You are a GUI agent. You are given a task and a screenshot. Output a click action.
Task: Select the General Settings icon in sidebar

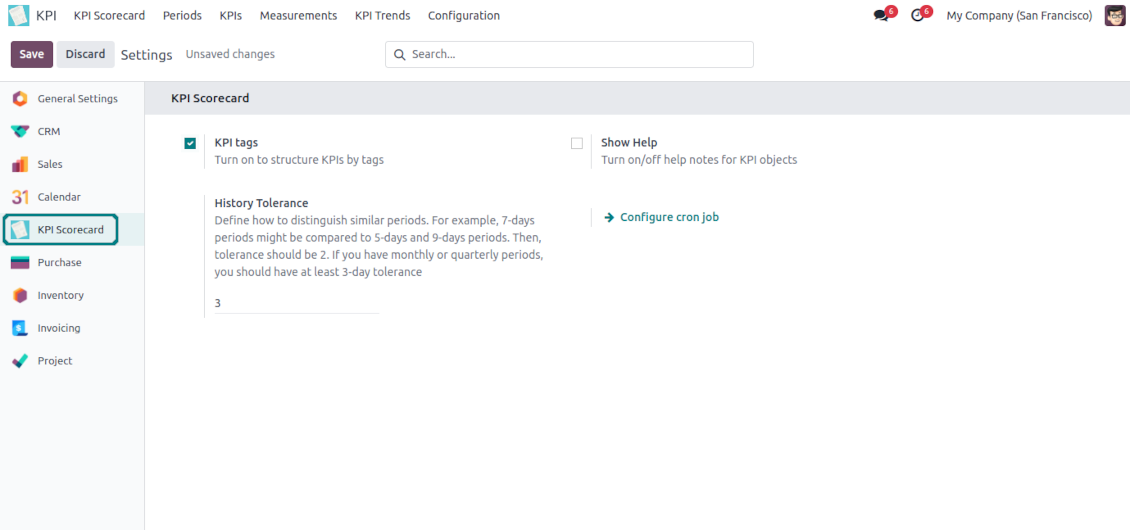coord(20,99)
